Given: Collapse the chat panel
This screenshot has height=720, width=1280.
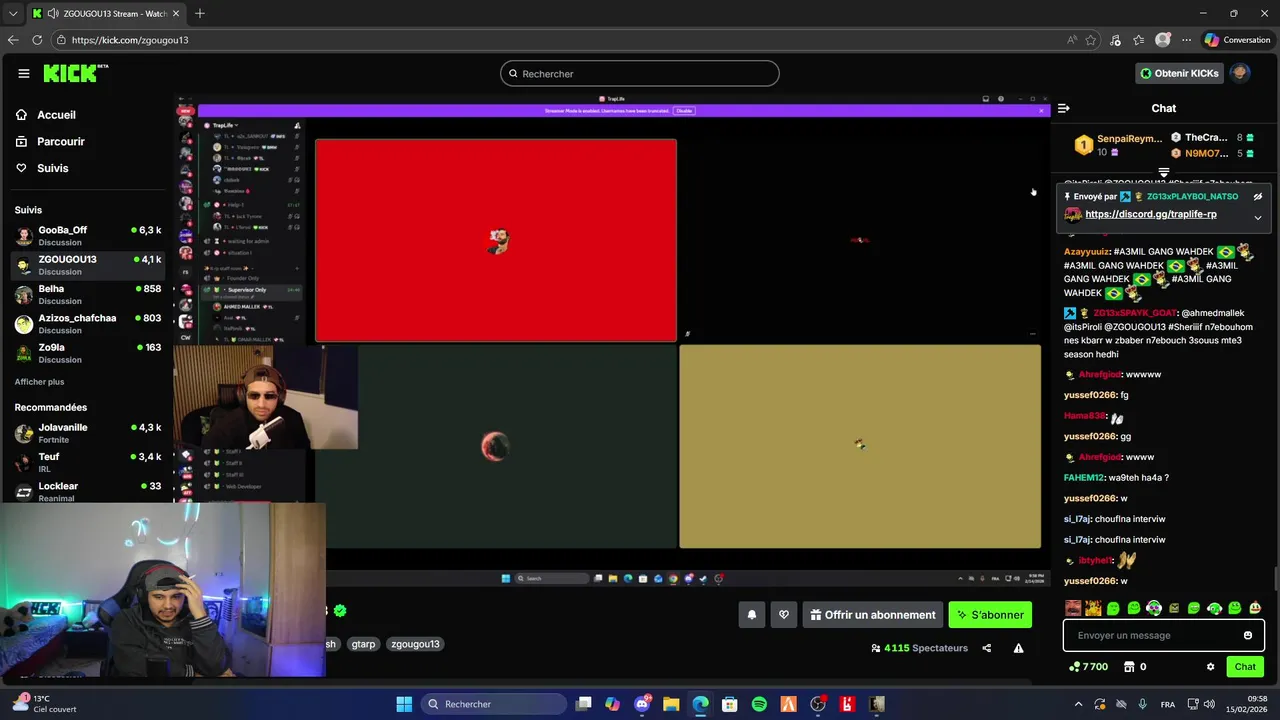Looking at the screenshot, I should pos(1064,108).
